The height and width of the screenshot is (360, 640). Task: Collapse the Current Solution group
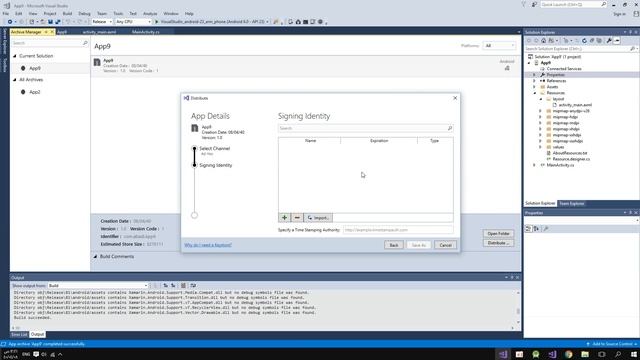click(15, 56)
